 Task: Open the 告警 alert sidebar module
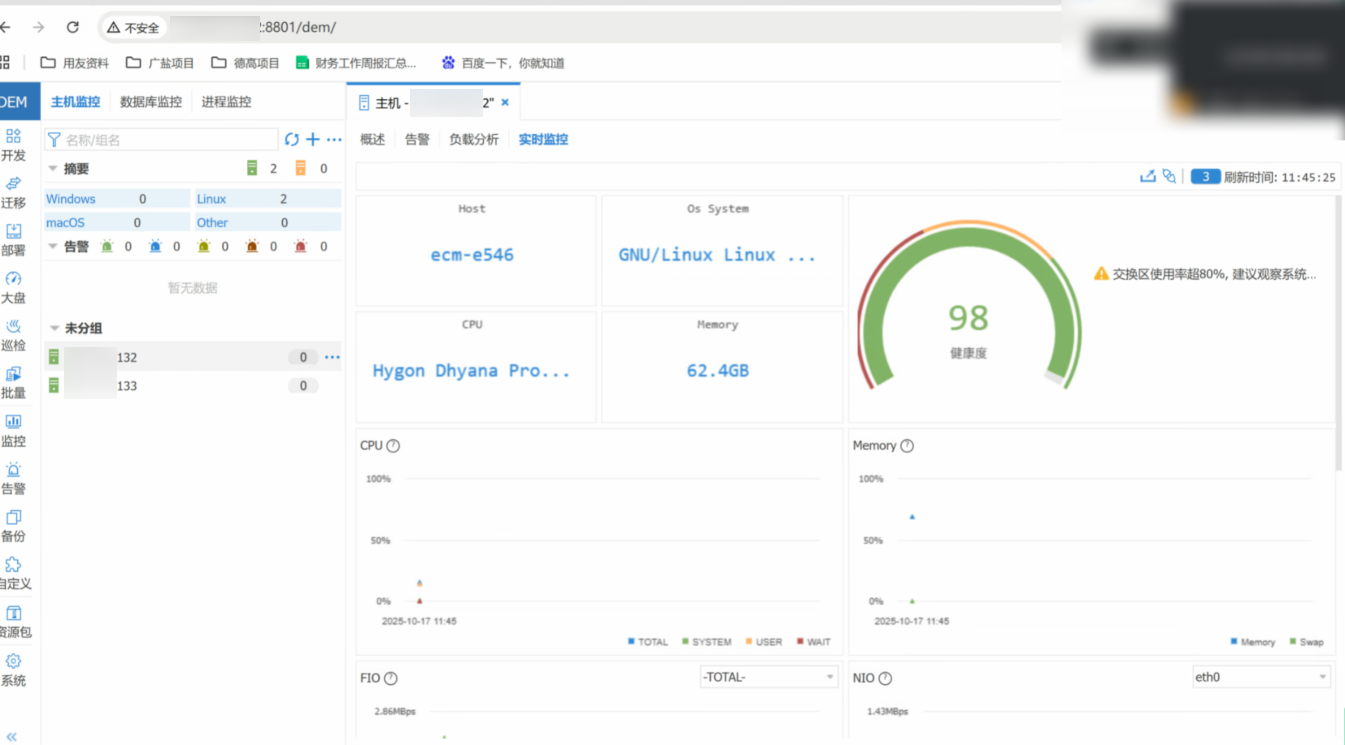[13, 479]
